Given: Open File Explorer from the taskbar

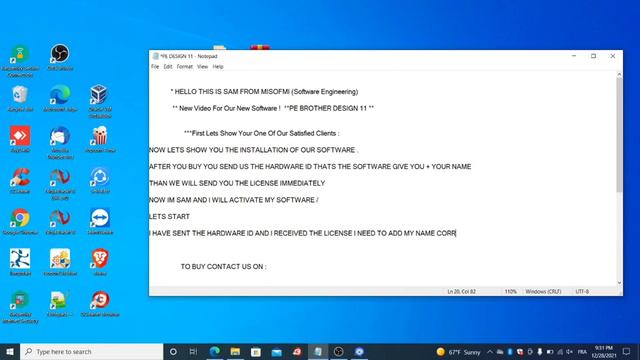Looking at the screenshot, I should [x=235, y=351].
